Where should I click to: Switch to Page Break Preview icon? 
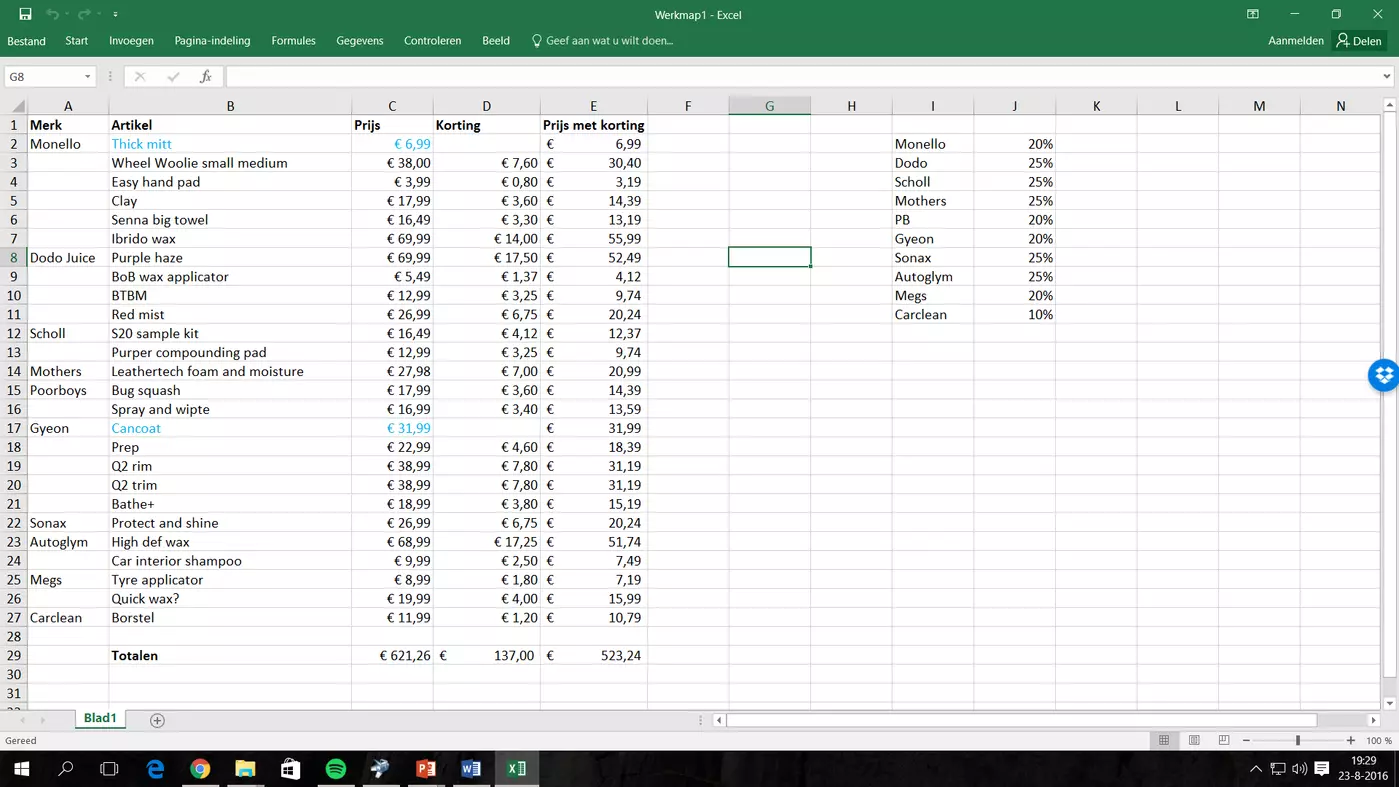[x=1223, y=740]
